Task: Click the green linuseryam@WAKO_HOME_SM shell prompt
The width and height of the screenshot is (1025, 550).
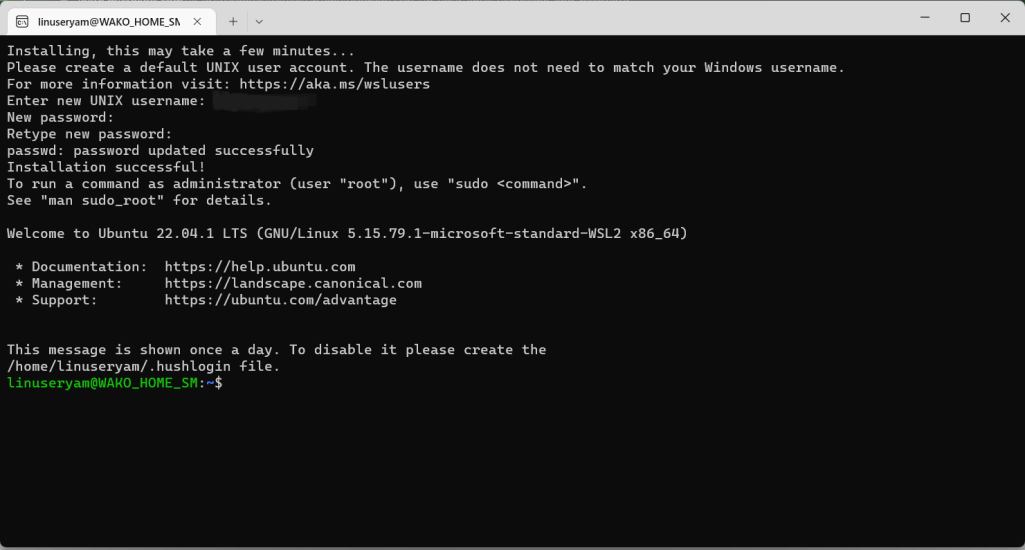Action: tap(102, 383)
